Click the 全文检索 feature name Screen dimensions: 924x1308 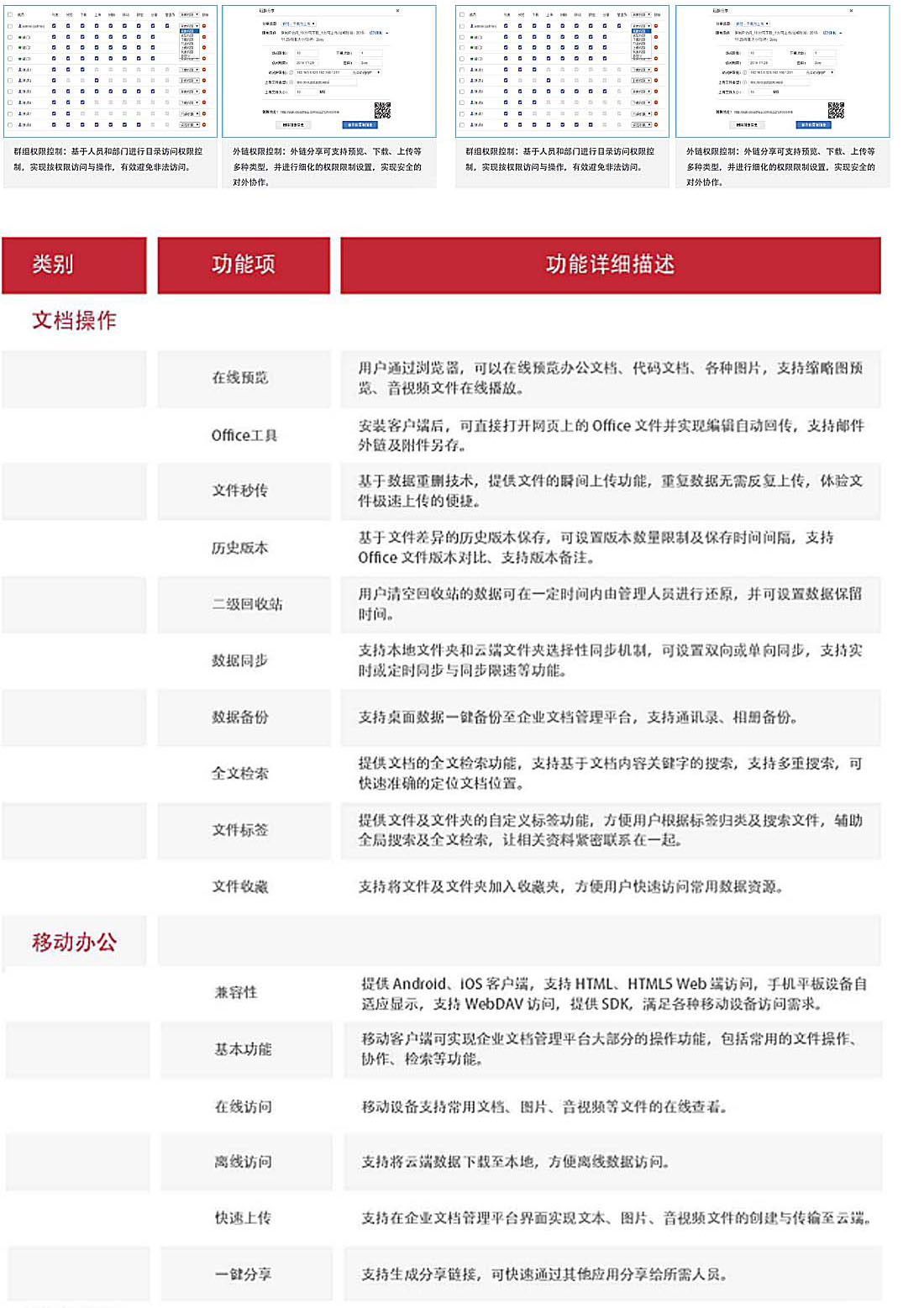tap(240, 774)
